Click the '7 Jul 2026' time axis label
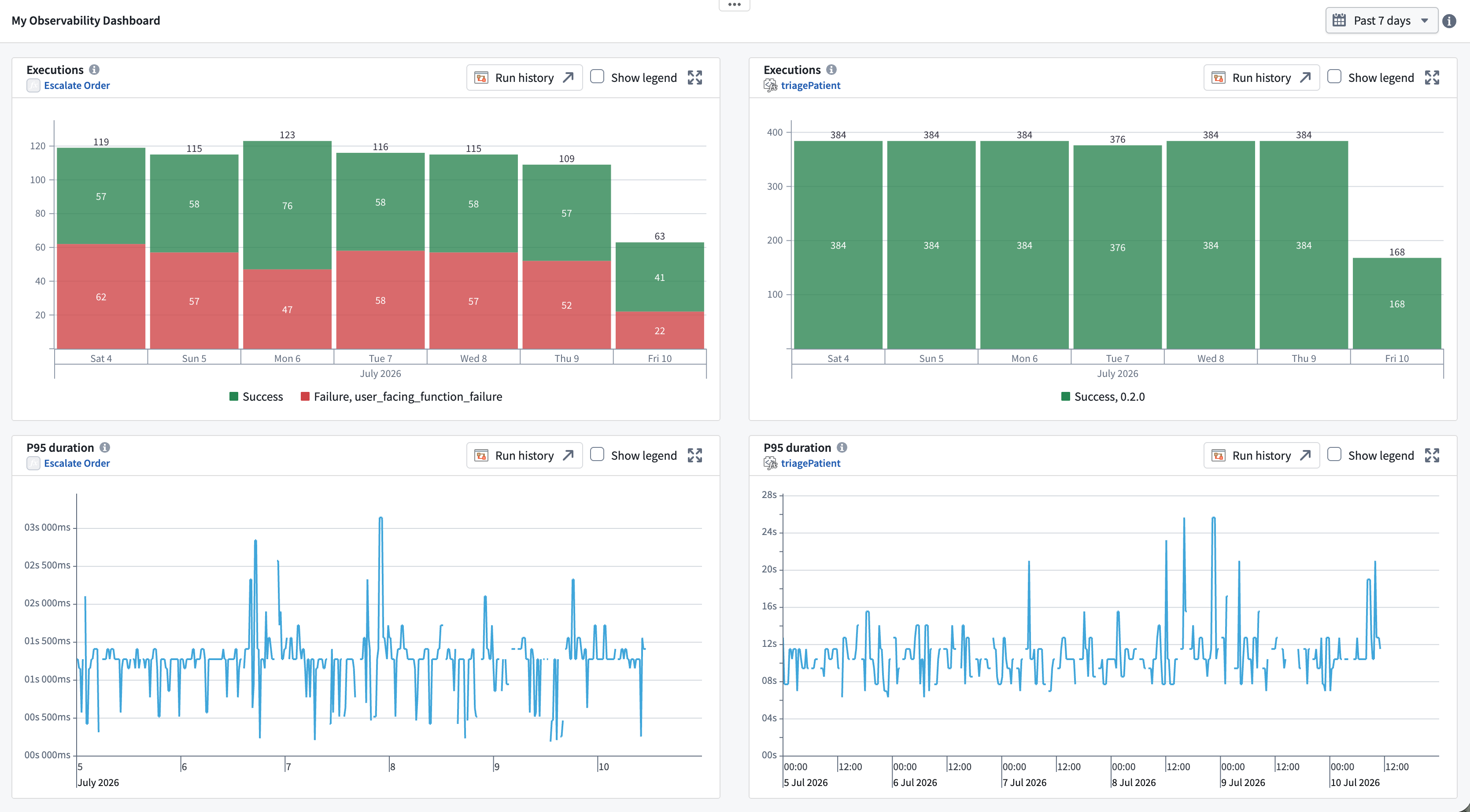Viewport: 1470px width, 812px height. coord(1024,782)
